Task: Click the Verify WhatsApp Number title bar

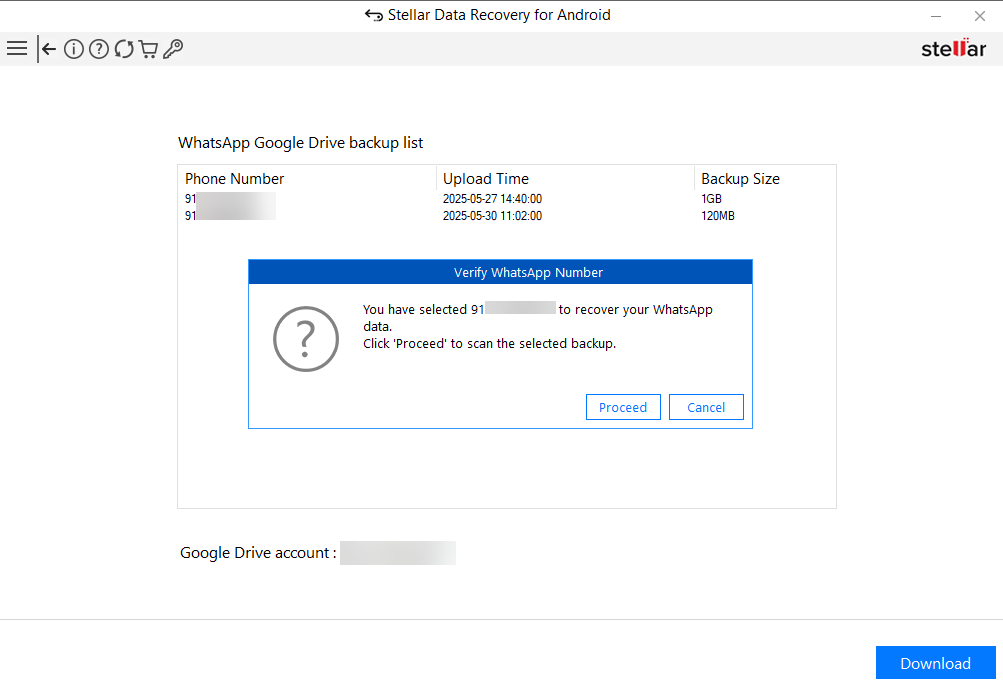Action: pyautogui.click(x=500, y=272)
